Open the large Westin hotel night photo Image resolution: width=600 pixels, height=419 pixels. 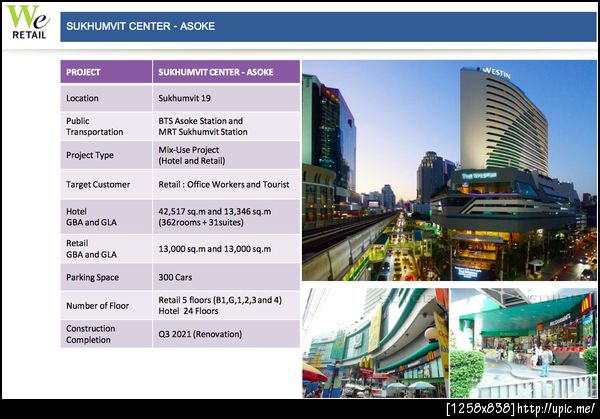449,170
